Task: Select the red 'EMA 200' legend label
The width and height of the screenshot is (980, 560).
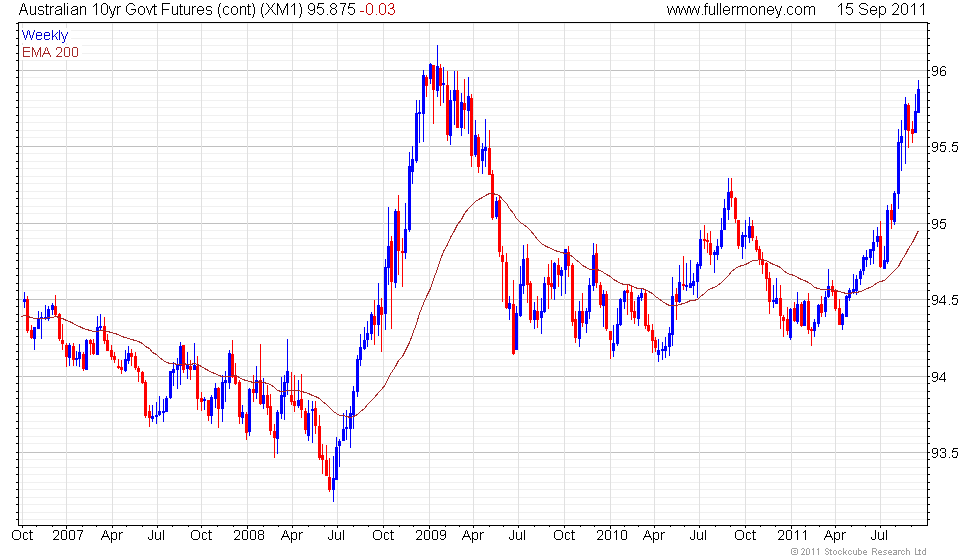Action: [50, 52]
